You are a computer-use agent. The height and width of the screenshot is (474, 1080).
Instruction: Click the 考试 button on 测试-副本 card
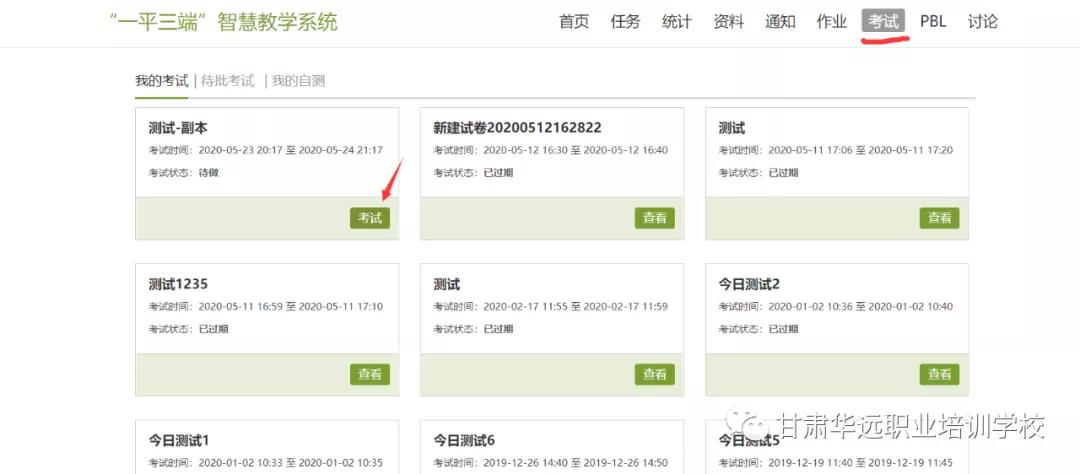pyautogui.click(x=370, y=218)
